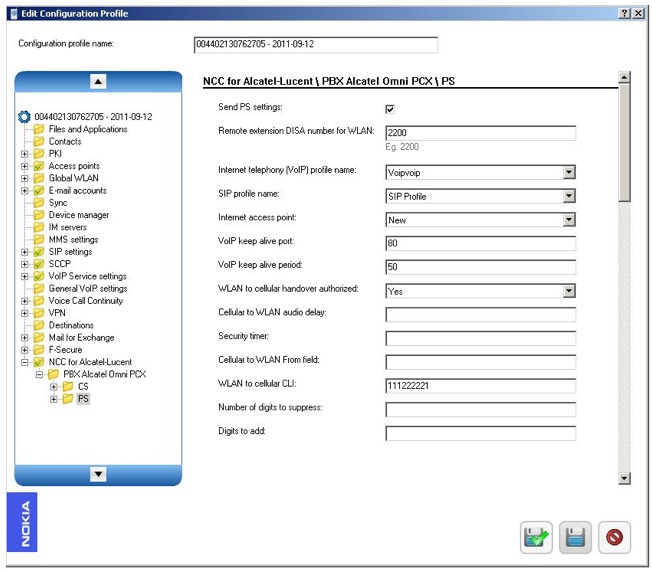Image resolution: width=652 pixels, height=572 pixels.
Task: Click the Configuration profile name field
Action: coord(315,45)
